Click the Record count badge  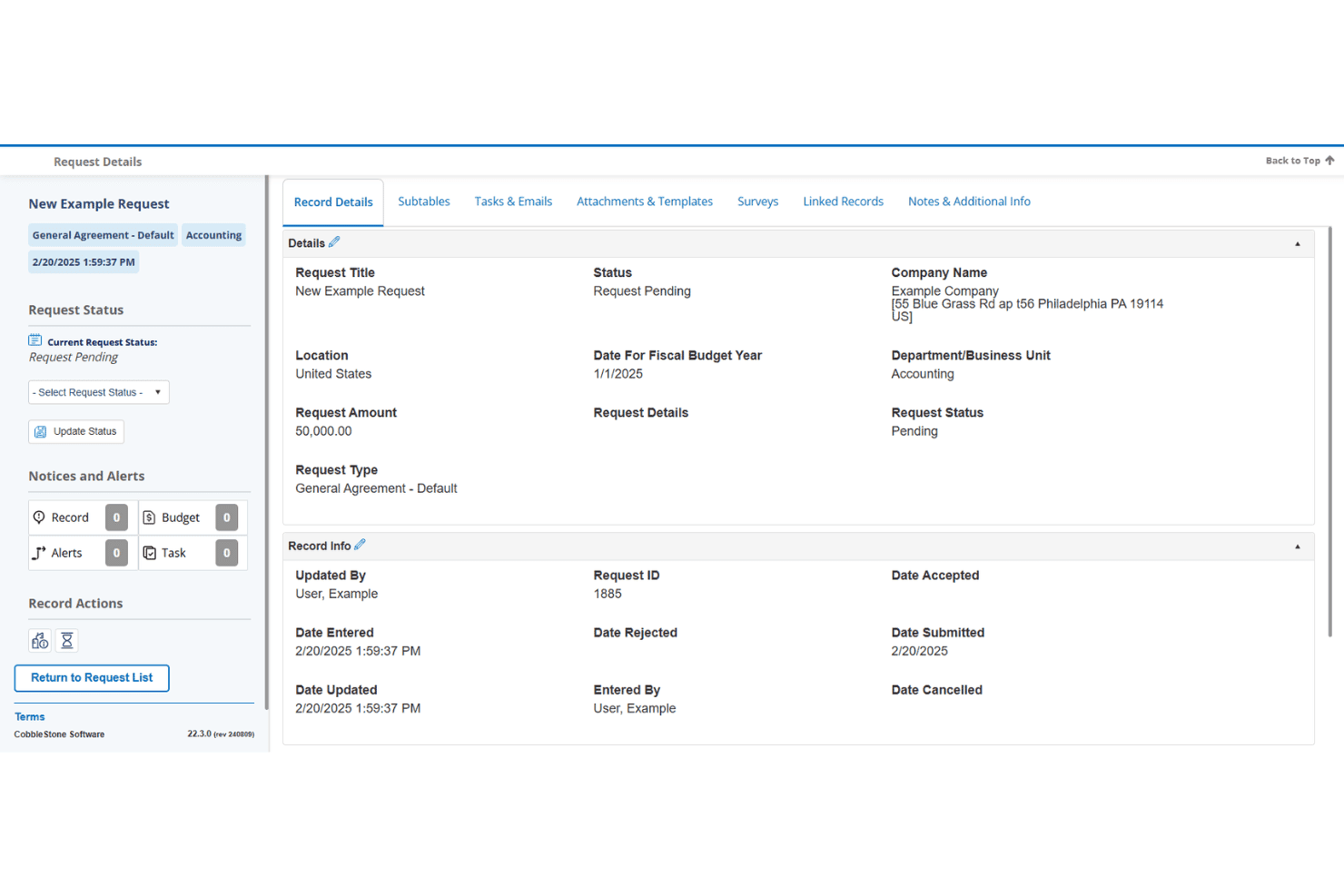[116, 517]
